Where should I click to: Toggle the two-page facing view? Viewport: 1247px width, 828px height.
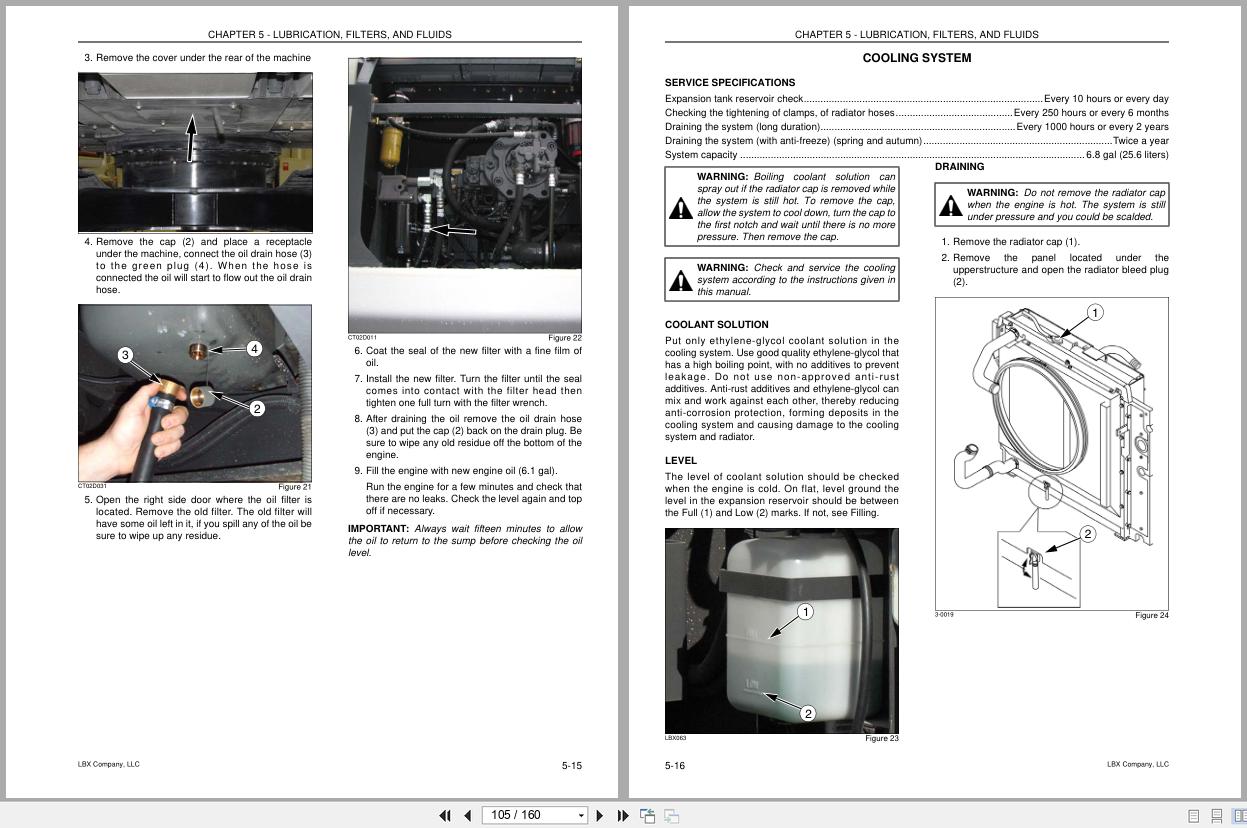[1239, 815]
